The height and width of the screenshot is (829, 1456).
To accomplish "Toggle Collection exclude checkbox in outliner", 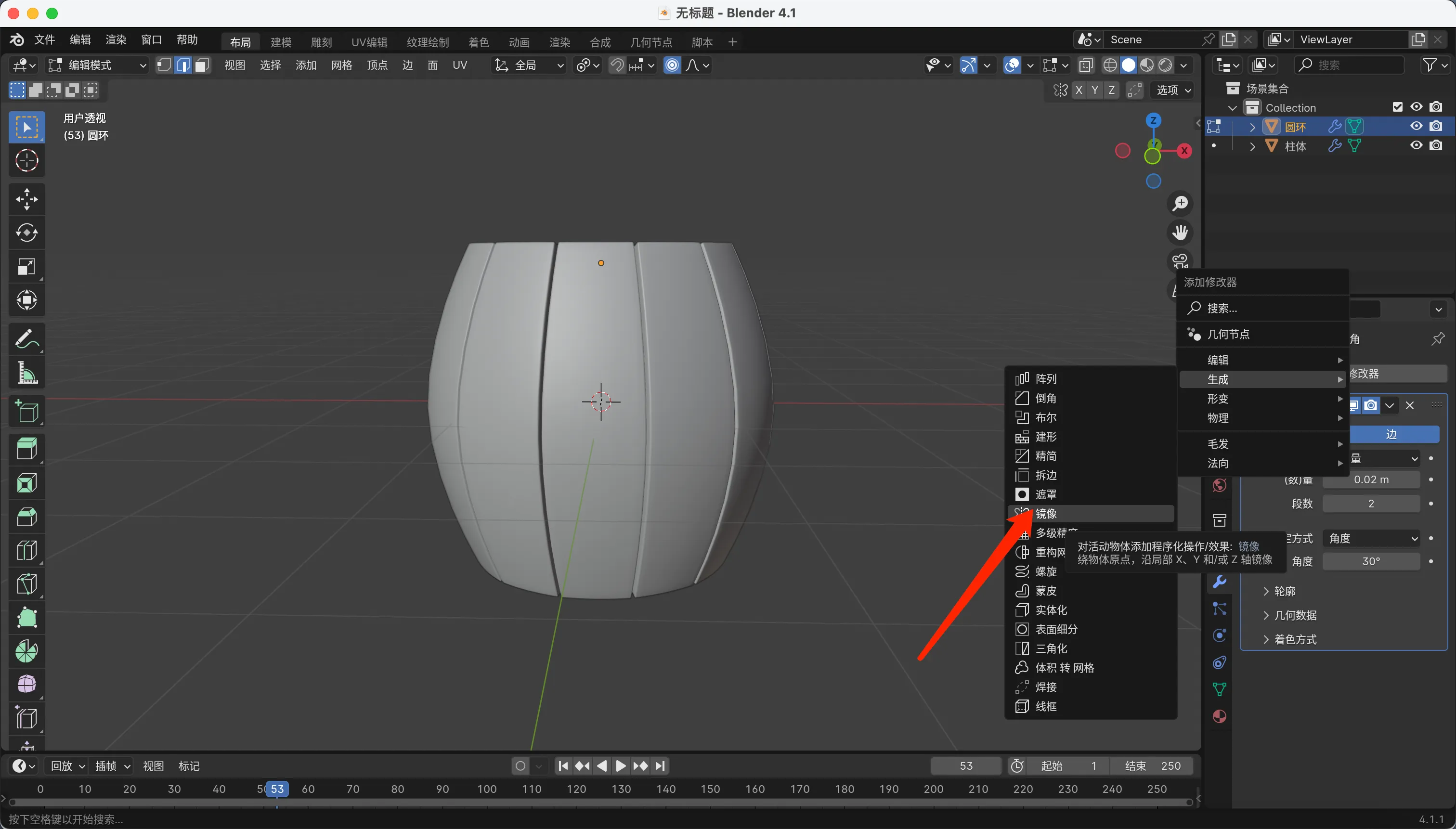I will click(1397, 107).
